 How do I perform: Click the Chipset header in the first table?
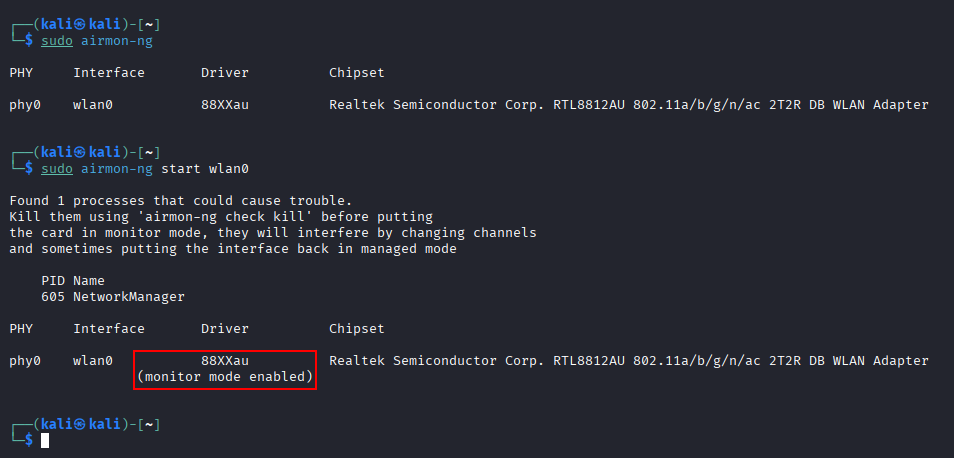[356, 73]
